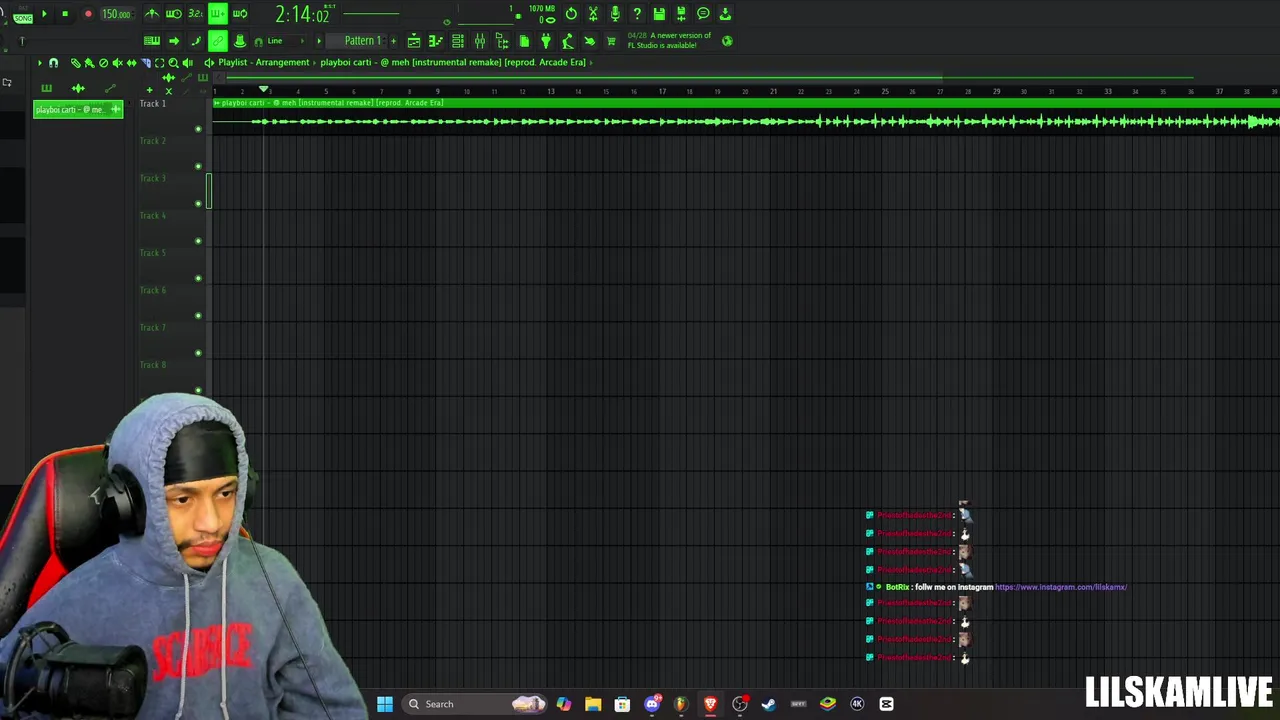The width and height of the screenshot is (1280, 720).
Task: Click the arrow before Playlist - Arrangement
Action: click(x=209, y=62)
